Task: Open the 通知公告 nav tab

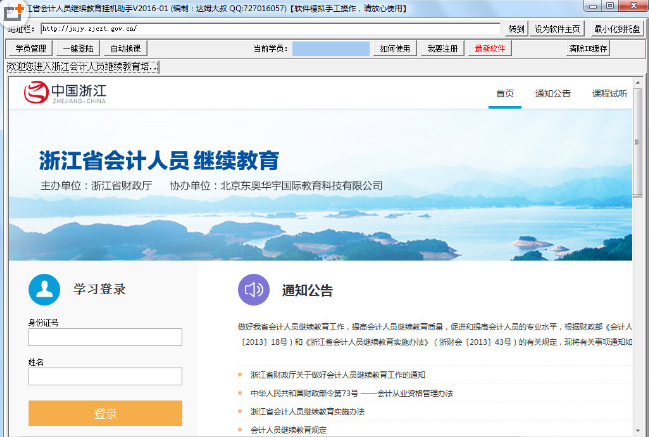Action: coord(553,94)
